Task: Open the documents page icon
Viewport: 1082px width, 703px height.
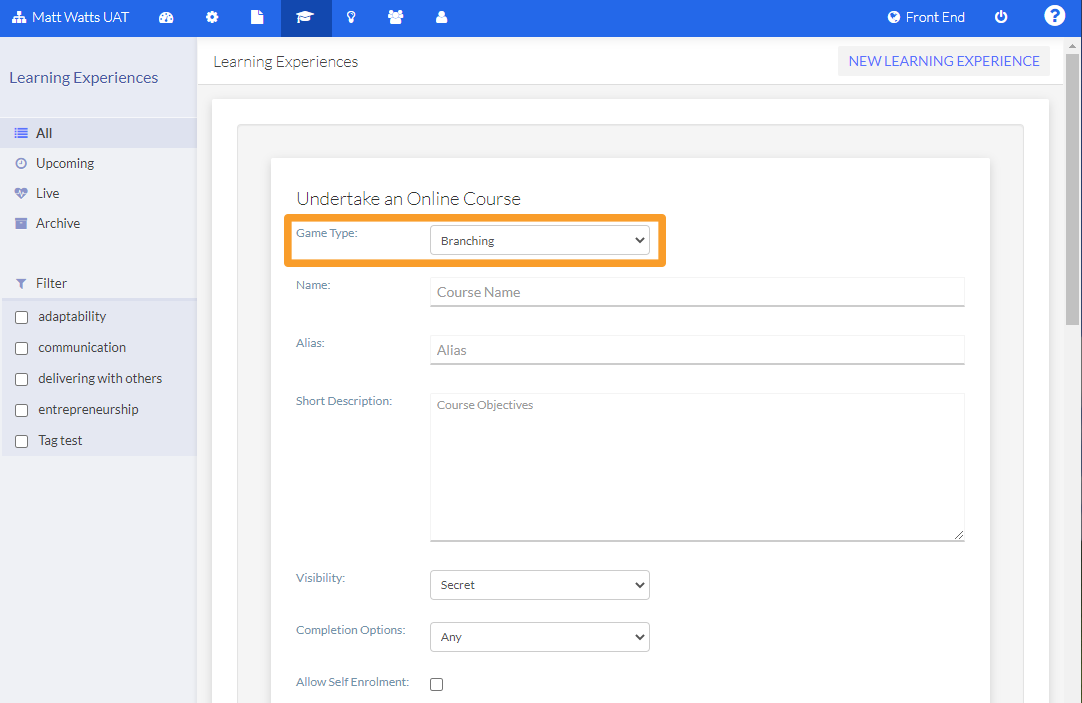Action: tap(256, 17)
